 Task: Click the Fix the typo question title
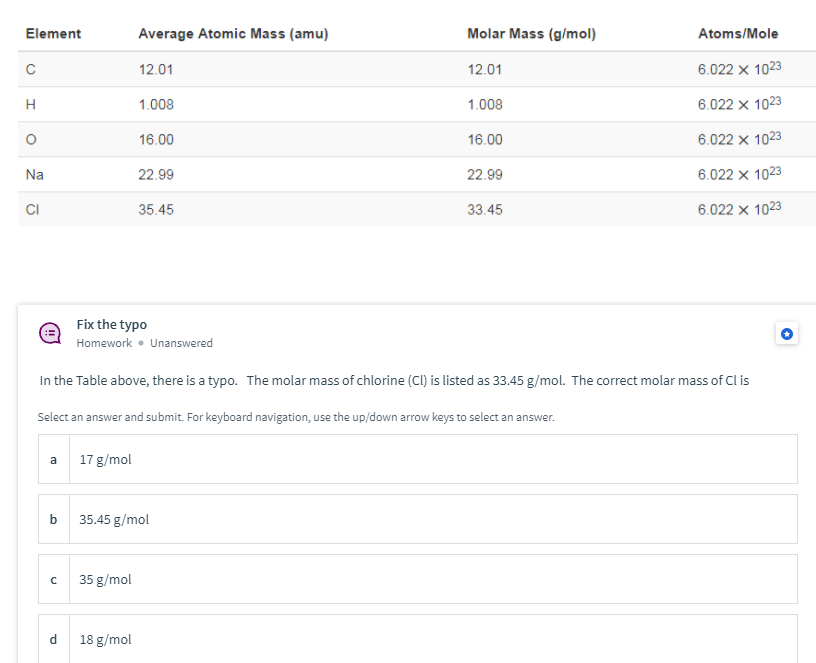pos(109,324)
